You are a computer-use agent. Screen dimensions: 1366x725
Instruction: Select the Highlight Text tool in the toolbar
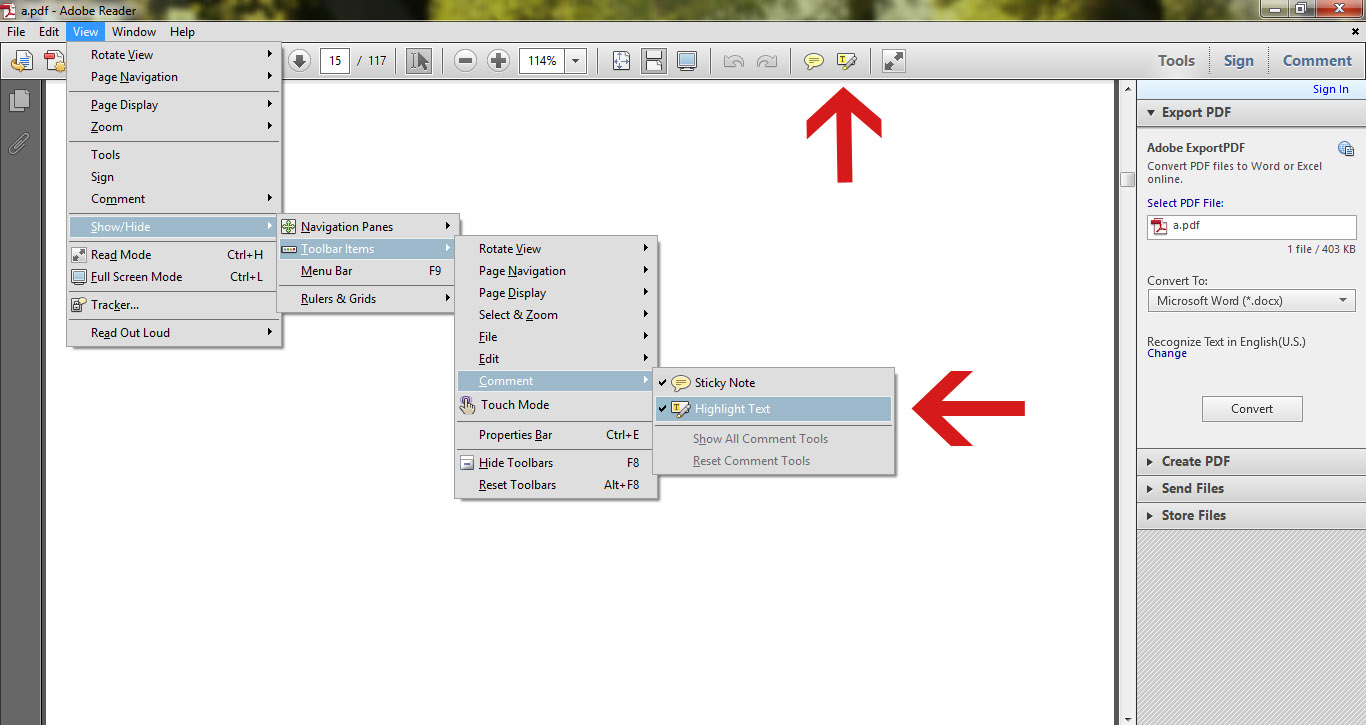point(847,60)
